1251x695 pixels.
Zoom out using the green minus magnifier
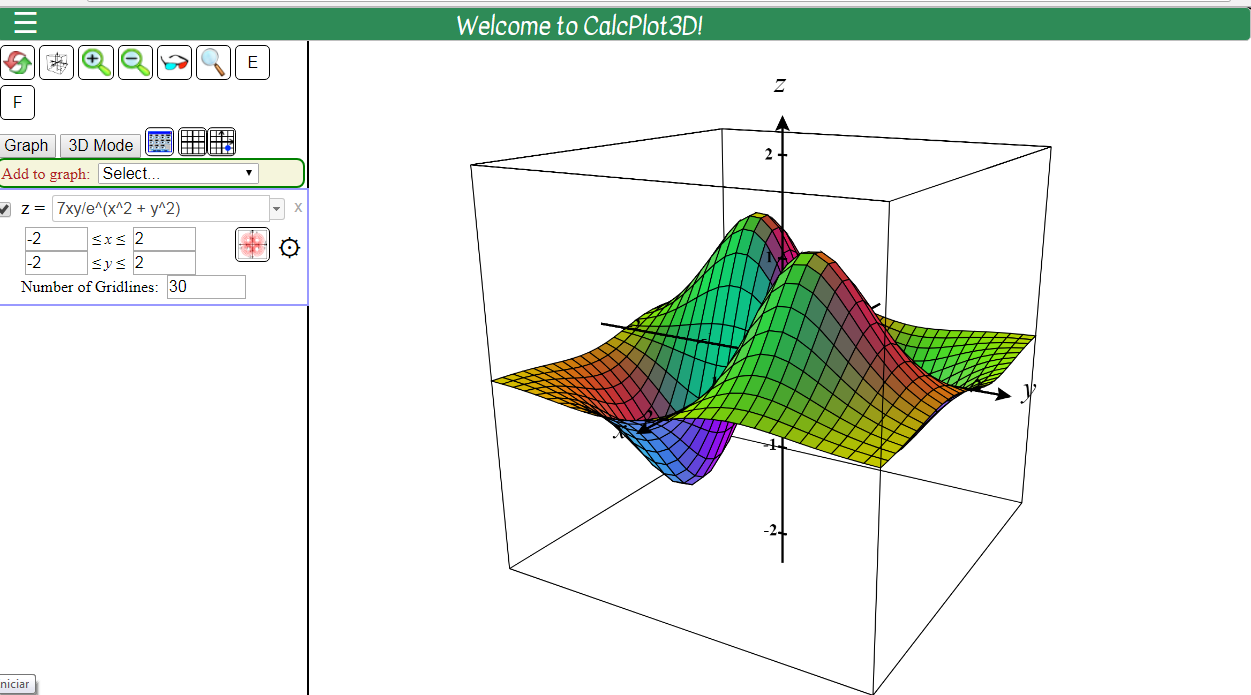click(x=134, y=62)
